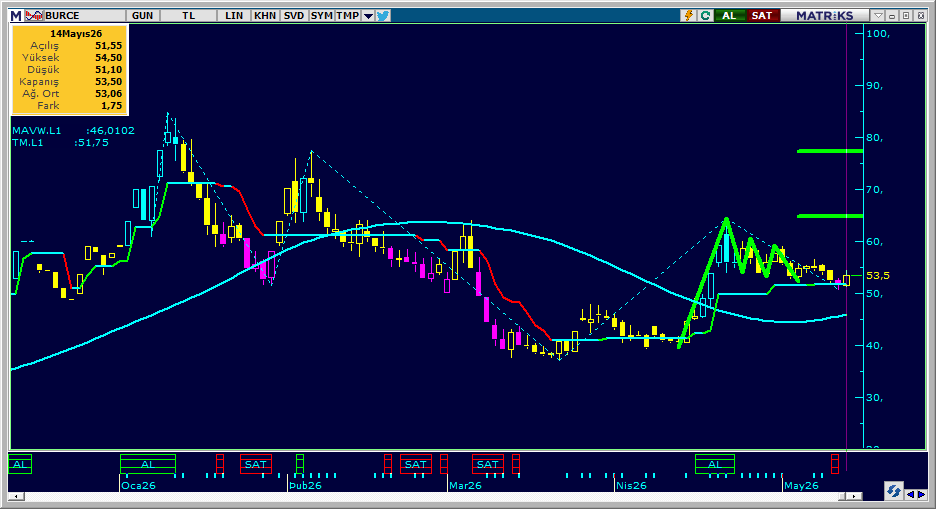Select the GUN period button
This screenshot has width=936, height=509.
point(143,16)
